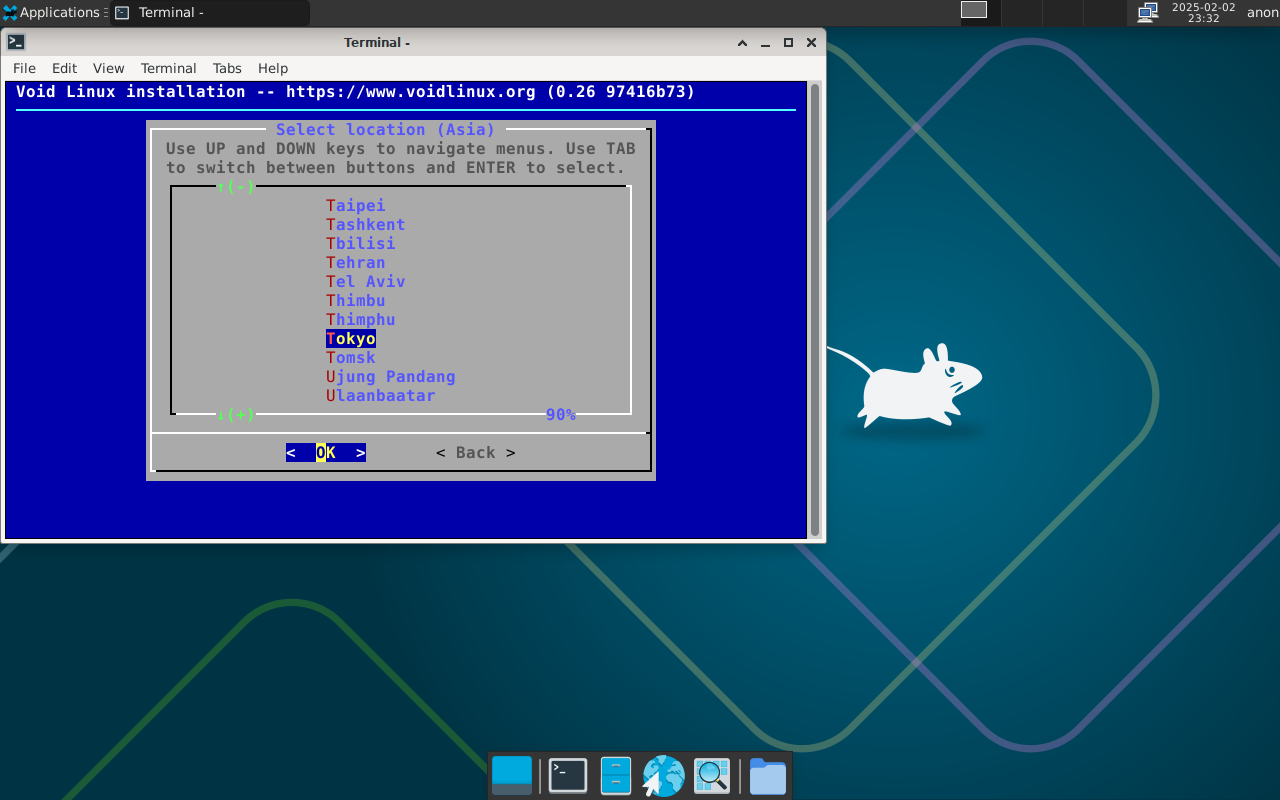This screenshot has height=800, width=1280.
Task: Select Tomsk in the location list
Action: [x=350, y=358]
